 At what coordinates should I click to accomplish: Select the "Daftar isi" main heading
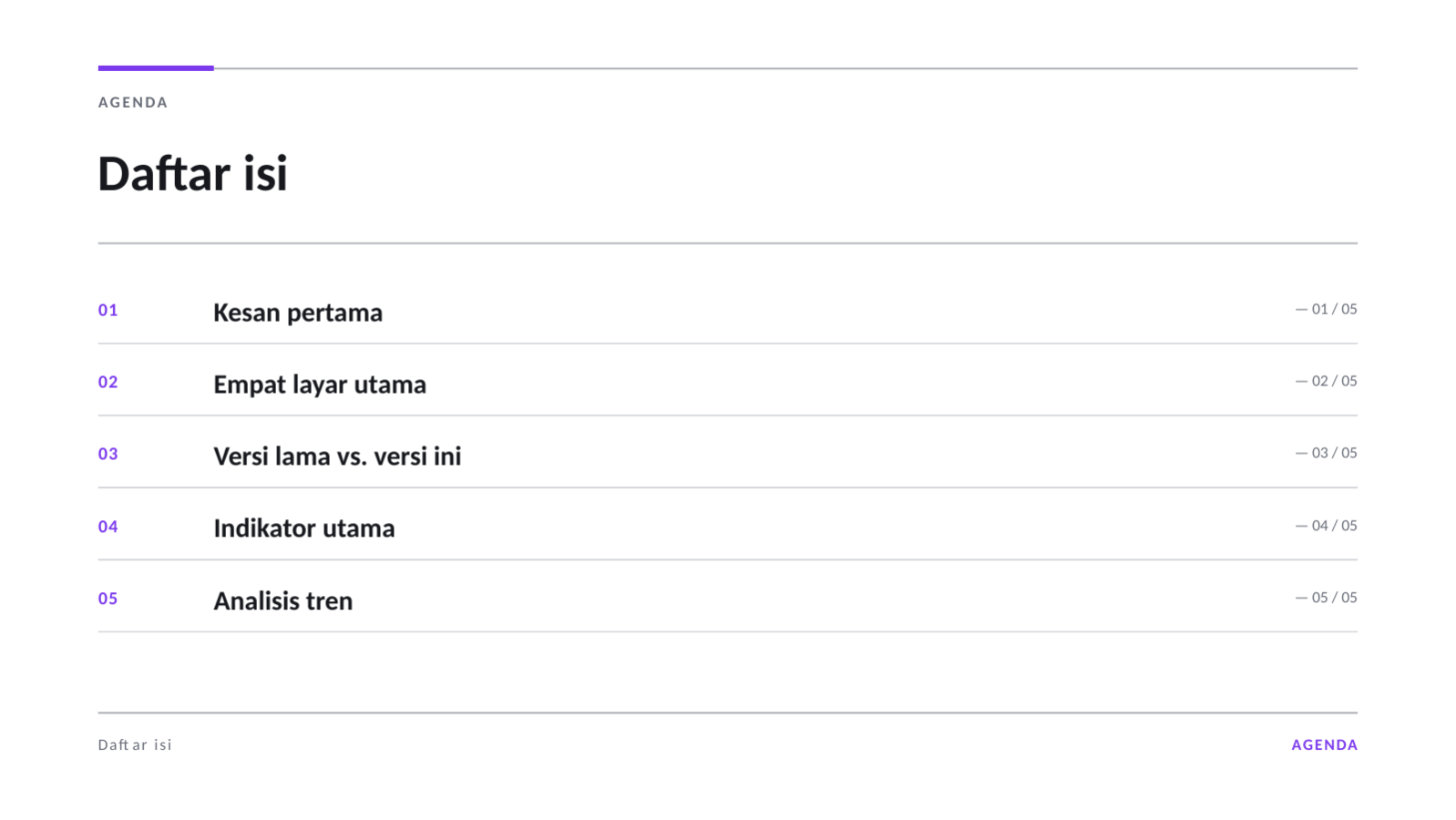pos(192,173)
